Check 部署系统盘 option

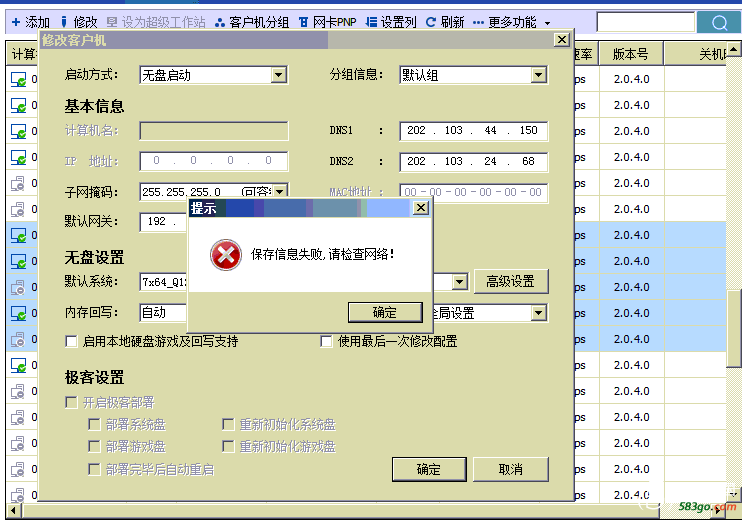[94, 425]
